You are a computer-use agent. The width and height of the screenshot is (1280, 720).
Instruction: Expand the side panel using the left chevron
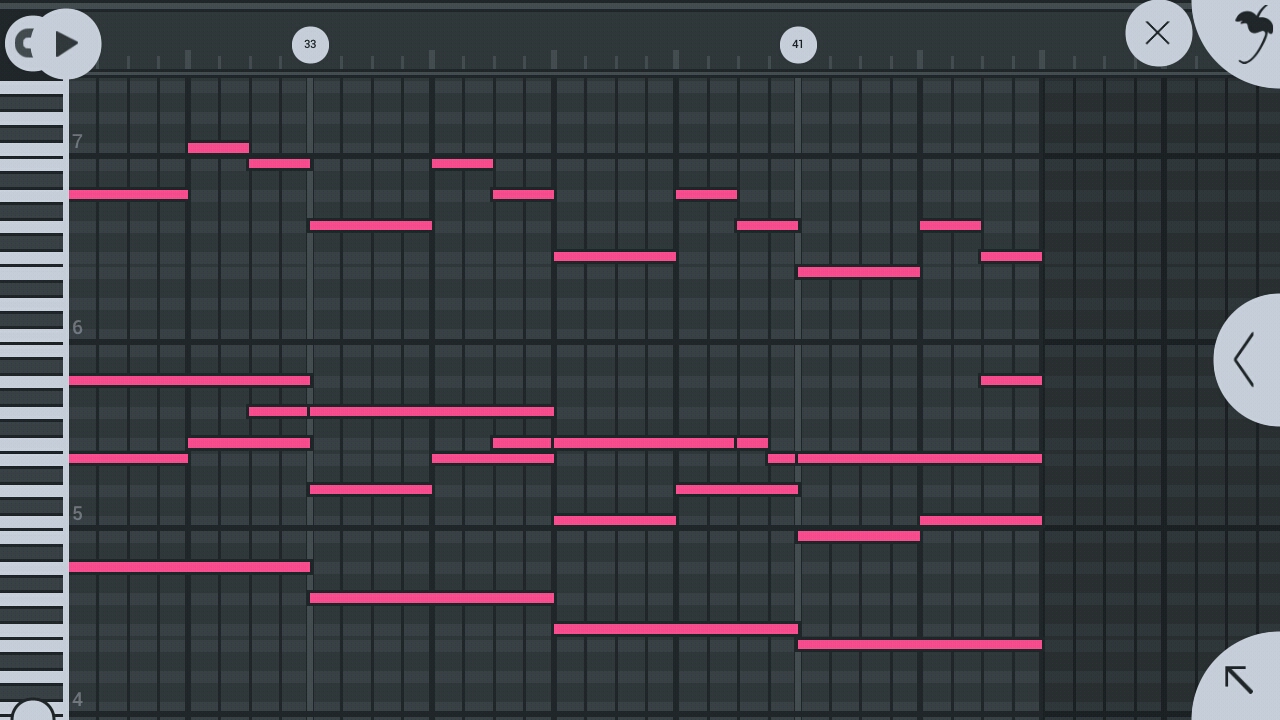pos(1245,360)
